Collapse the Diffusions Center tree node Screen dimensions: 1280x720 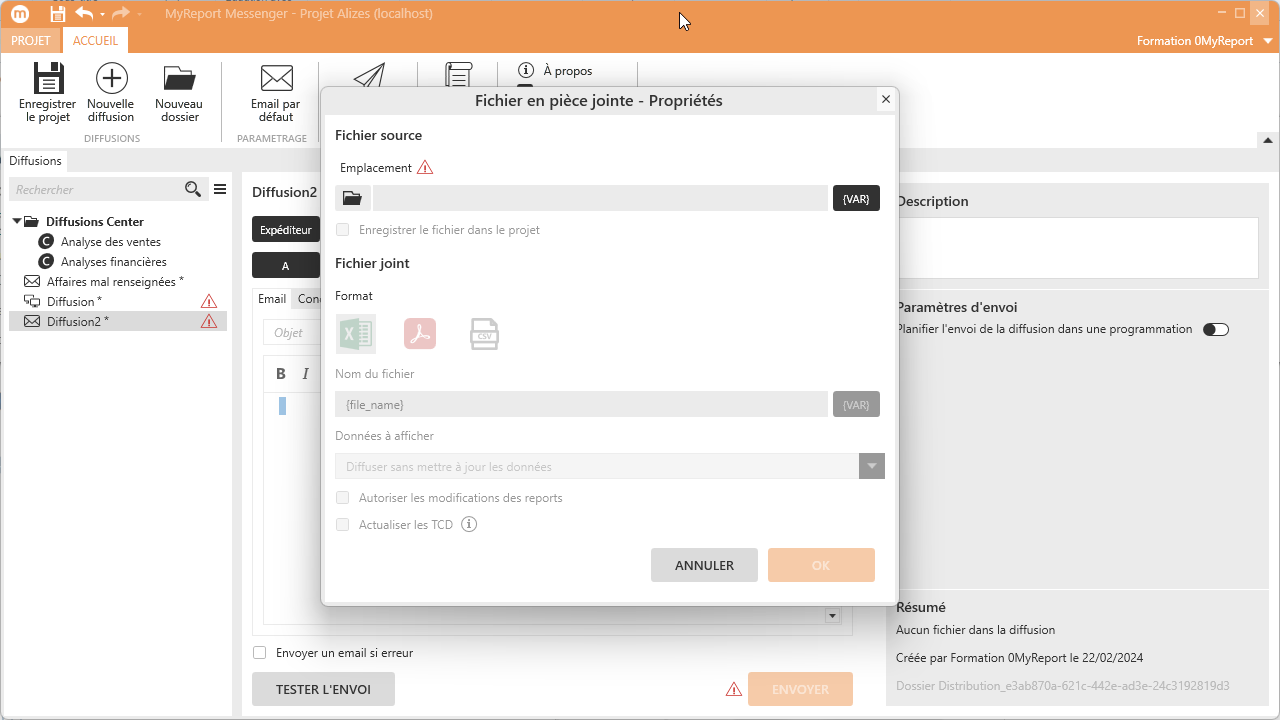point(18,222)
